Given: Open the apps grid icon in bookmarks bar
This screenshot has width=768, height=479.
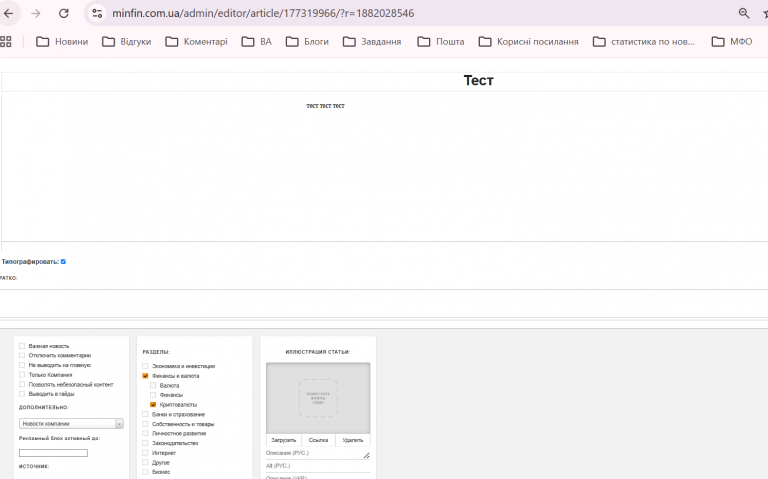Looking at the screenshot, I should 6,42.
